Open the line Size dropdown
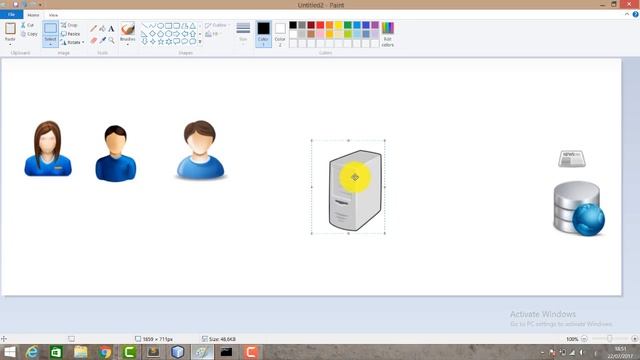Viewport: 640px width, 360px height. tap(243, 33)
